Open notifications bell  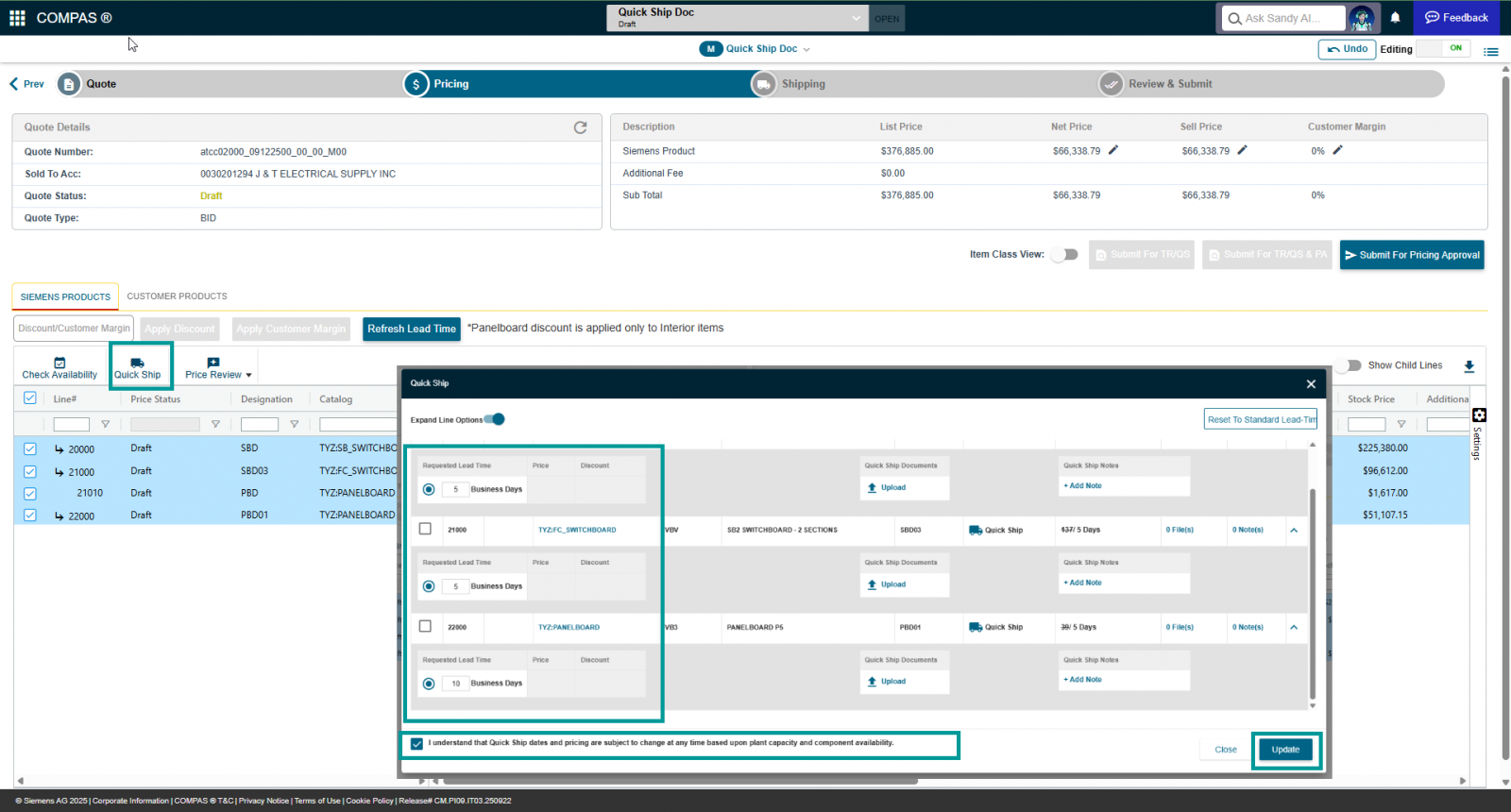[1395, 18]
